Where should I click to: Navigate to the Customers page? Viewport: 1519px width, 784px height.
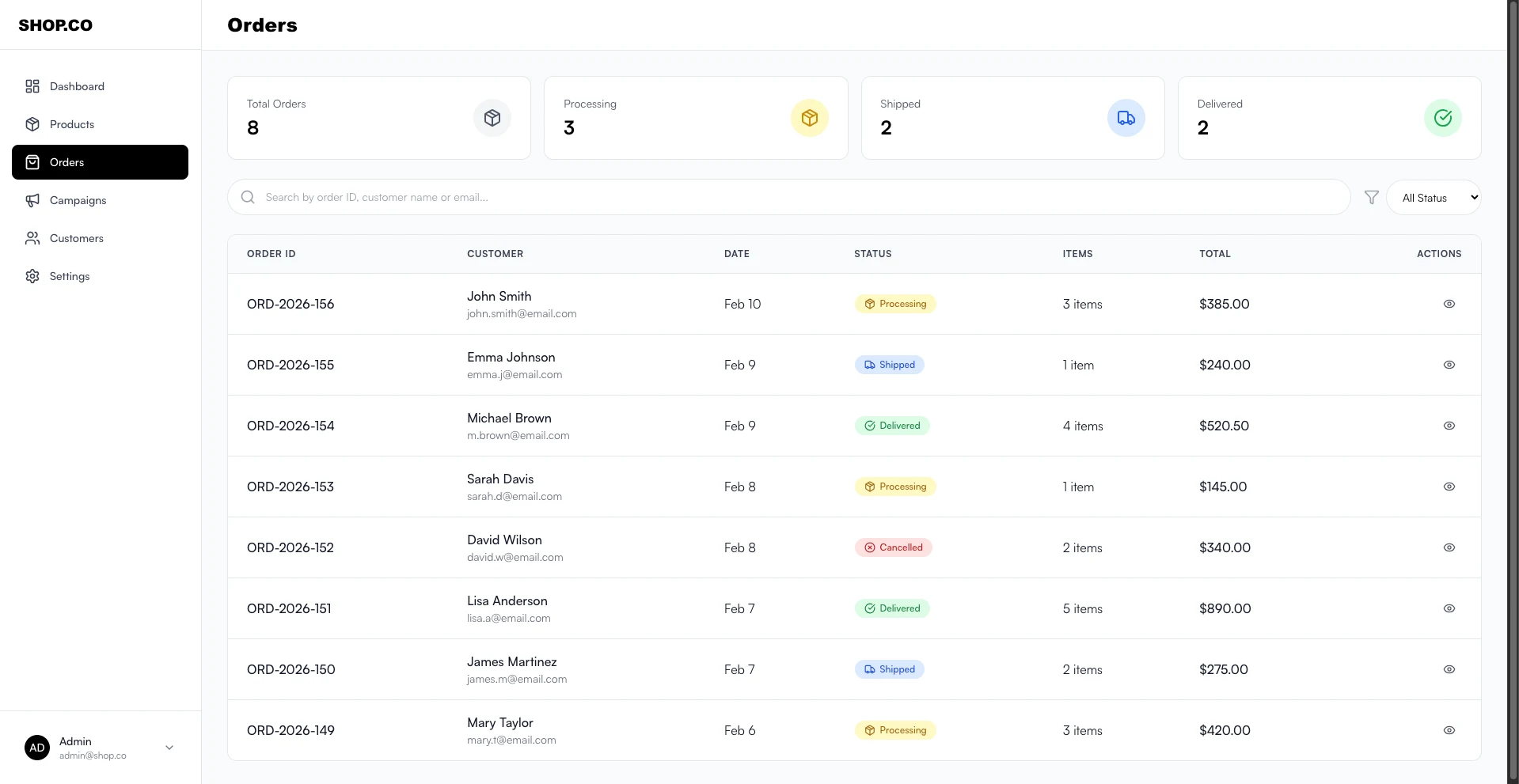[76, 238]
